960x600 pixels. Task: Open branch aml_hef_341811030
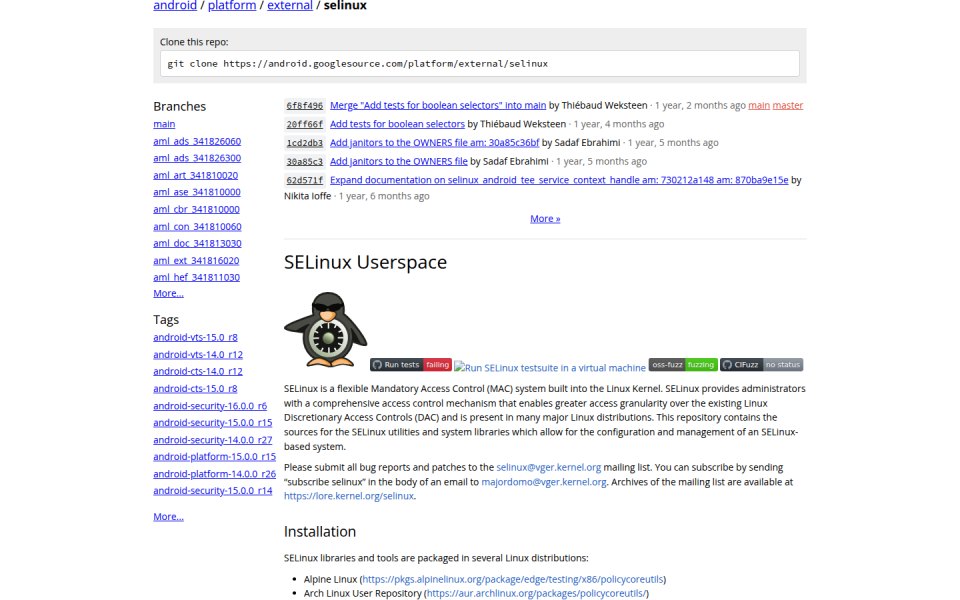197,277
